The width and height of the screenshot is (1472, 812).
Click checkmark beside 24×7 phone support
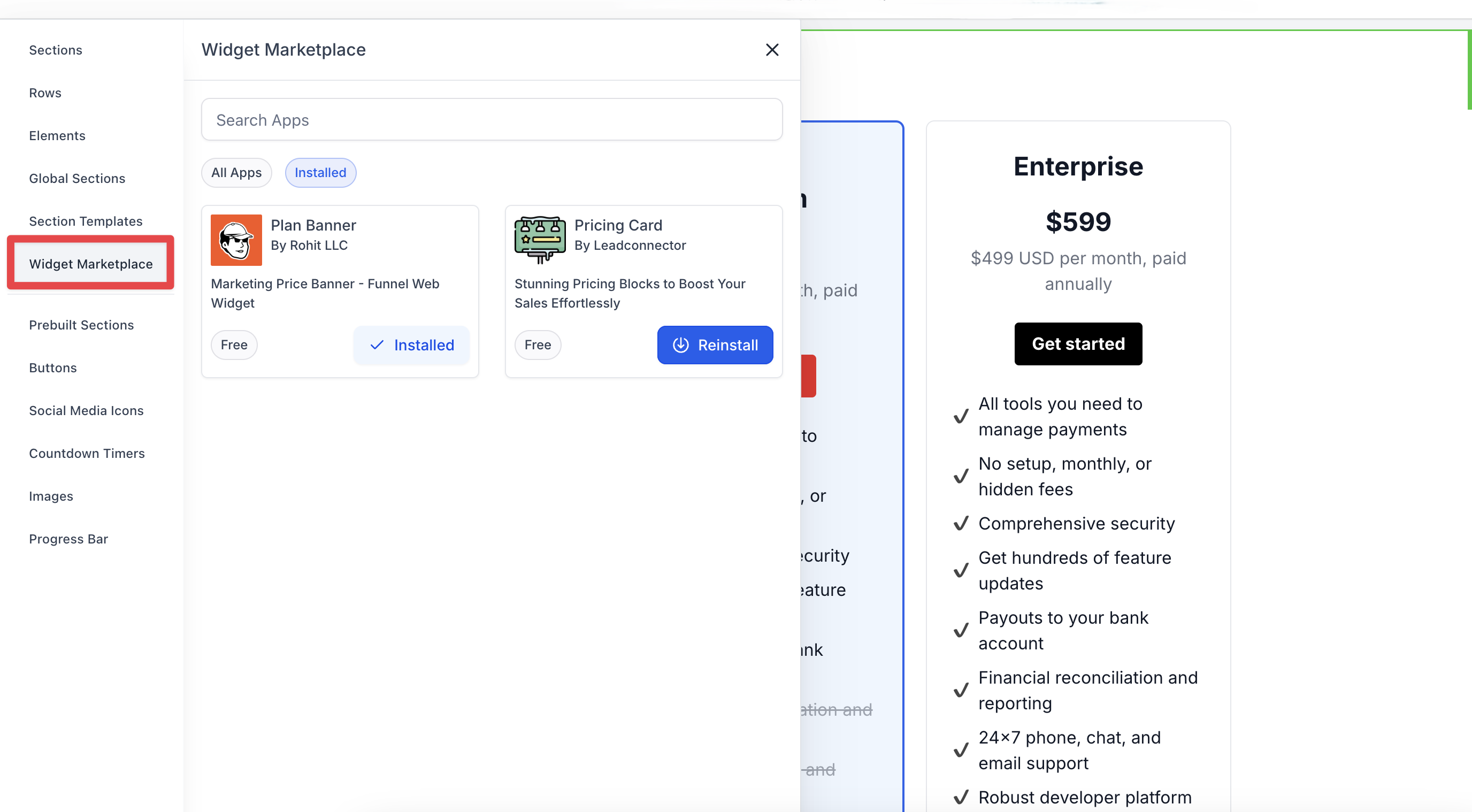[961, 750]
